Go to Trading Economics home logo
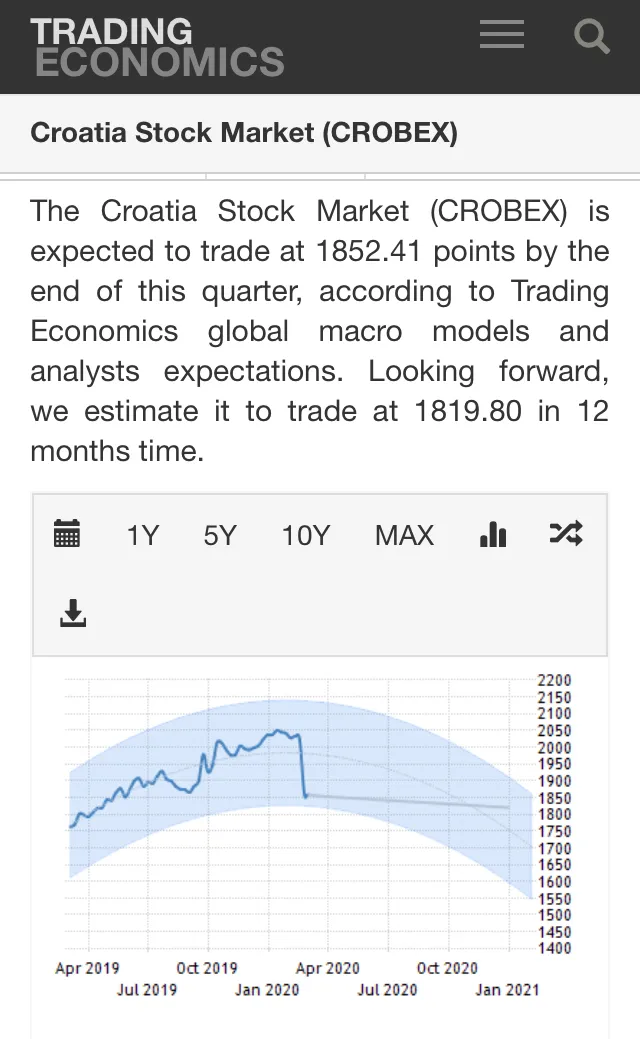 pyautogui.click(x=157, y=47)
